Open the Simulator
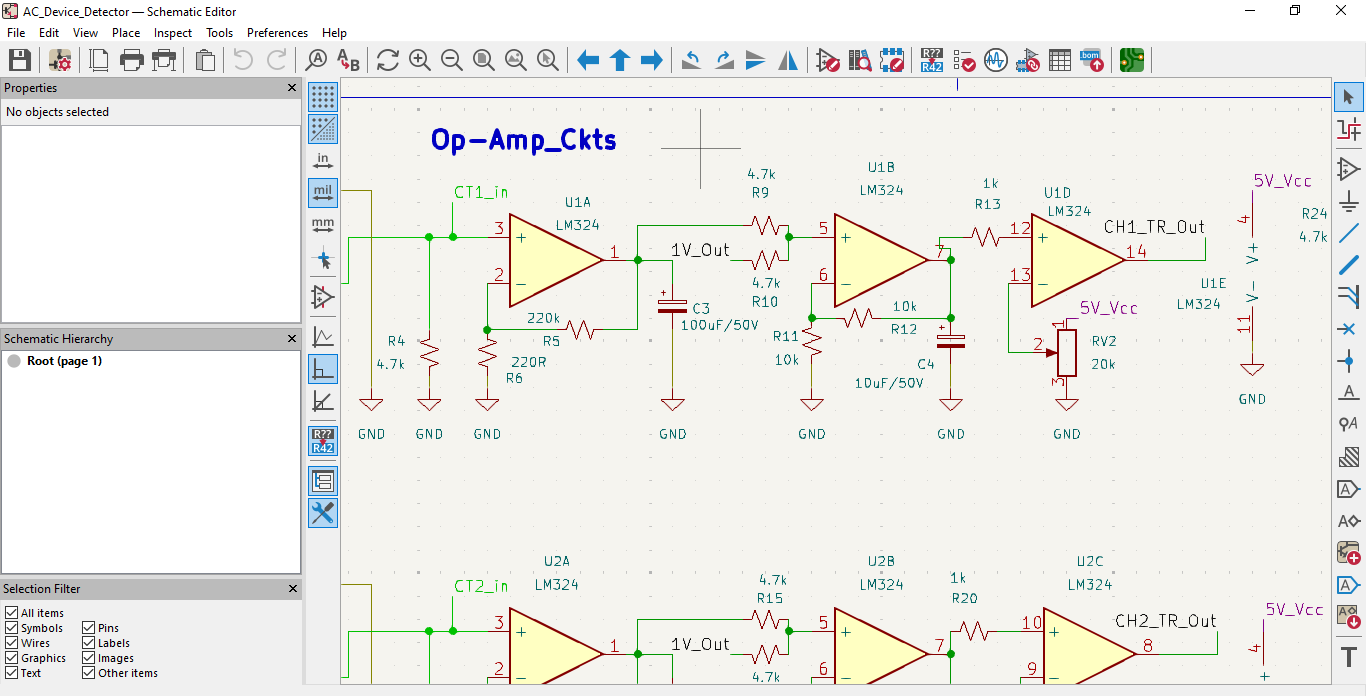 (x=996, y=60)
